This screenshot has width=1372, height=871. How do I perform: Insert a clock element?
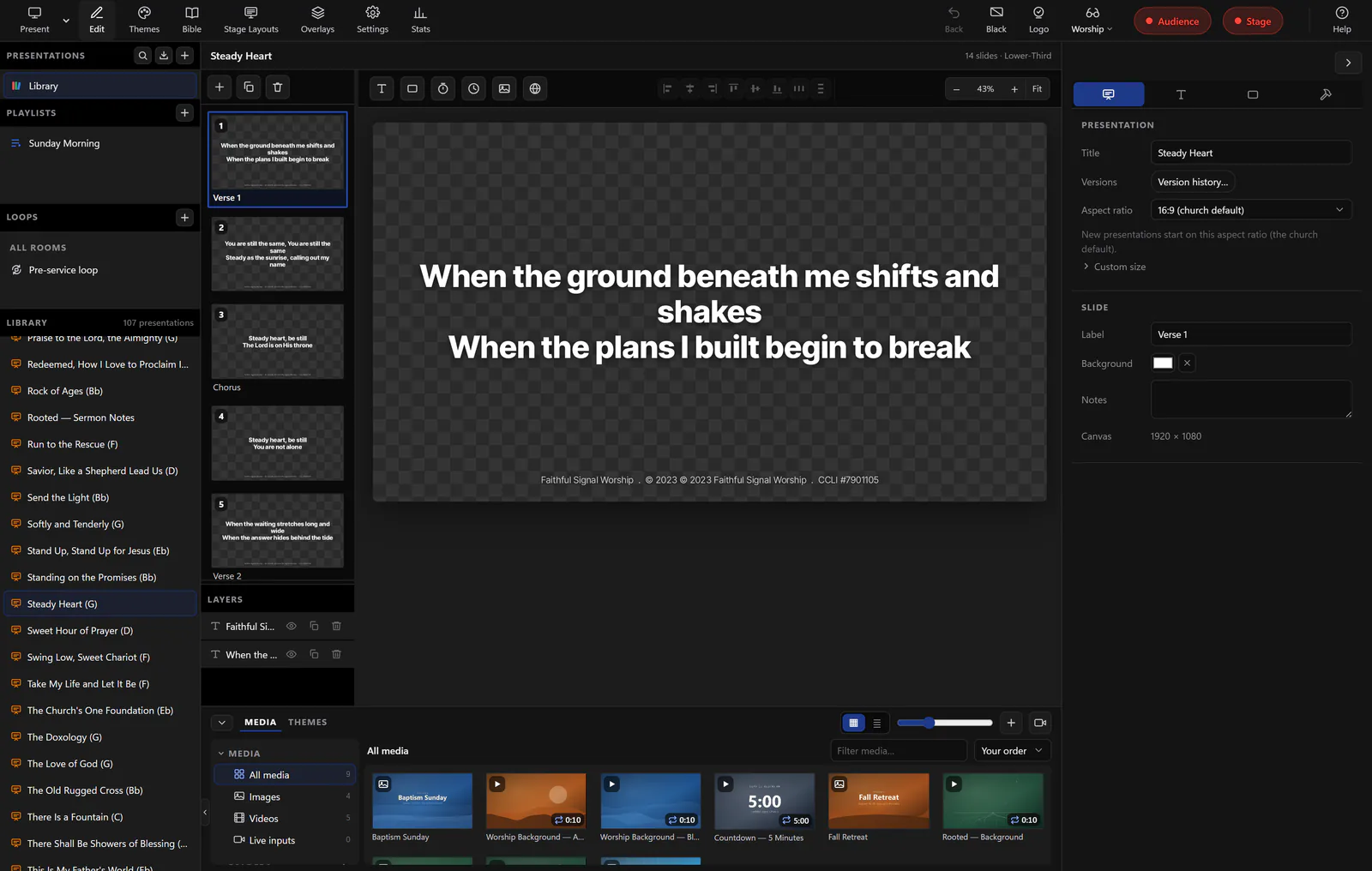point(474,88)
